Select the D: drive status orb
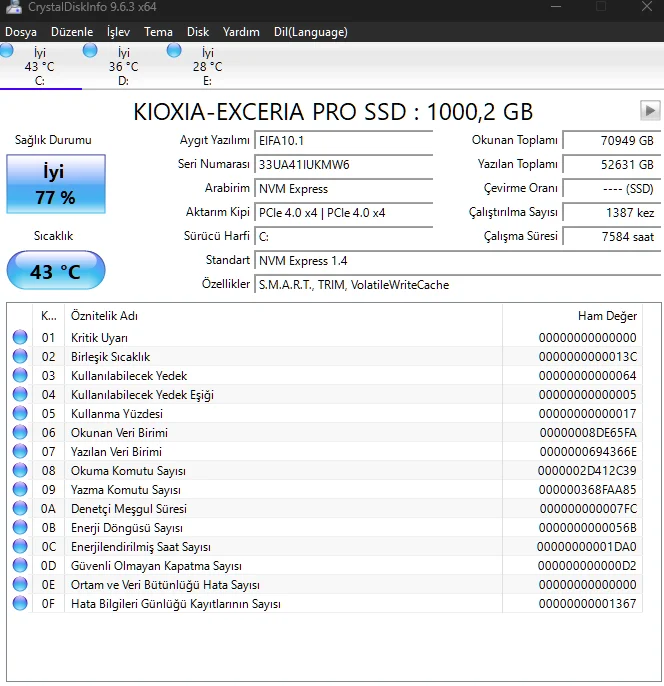Viewport: 664px width, 686px height. pos(91,51)
